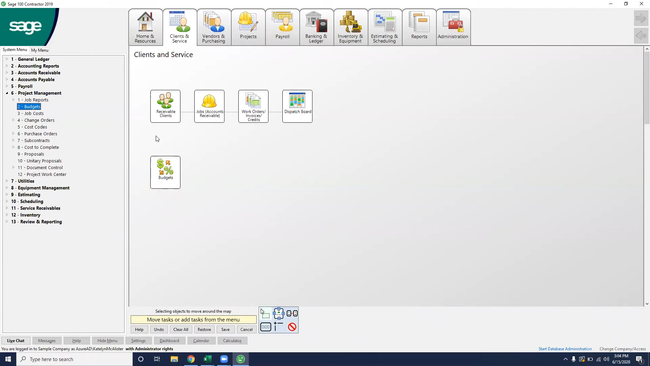The height and width of the screenshot is (366, 650).
Task: Open the Receivable Clients task icon
Action: (165, 106)
